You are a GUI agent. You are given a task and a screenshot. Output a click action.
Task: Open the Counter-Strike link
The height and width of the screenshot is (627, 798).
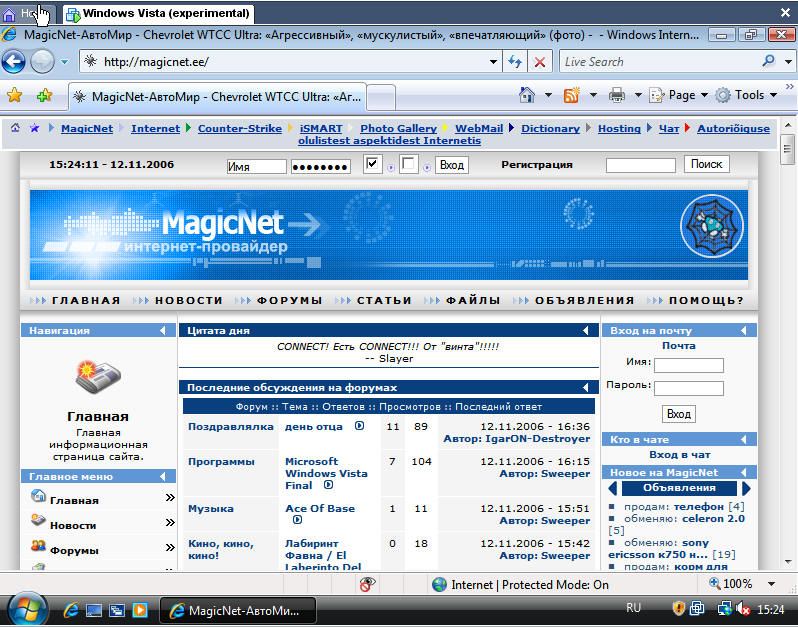click(x=240, y=129)
